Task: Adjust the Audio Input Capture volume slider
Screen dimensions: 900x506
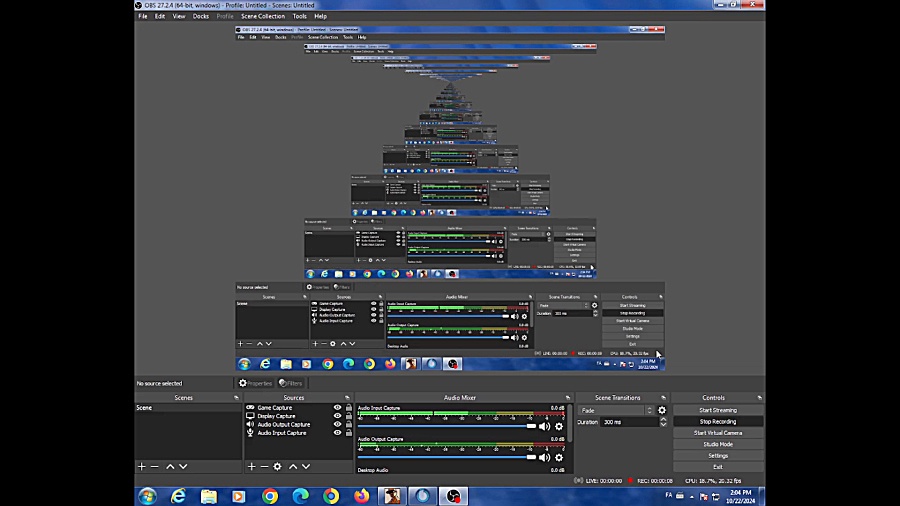Action: pos(447,426)
